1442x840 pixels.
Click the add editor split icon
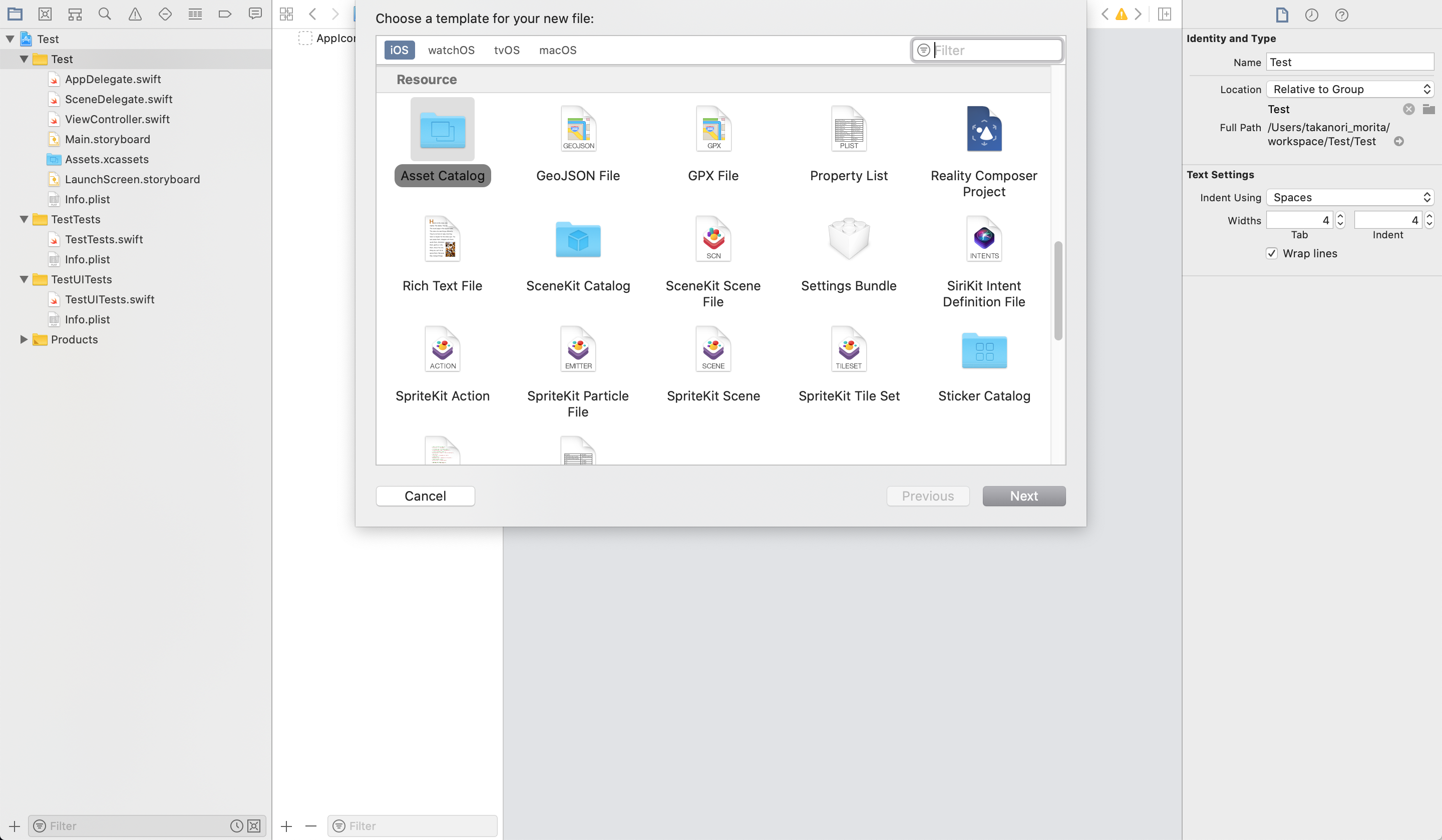pos(1165,14)
